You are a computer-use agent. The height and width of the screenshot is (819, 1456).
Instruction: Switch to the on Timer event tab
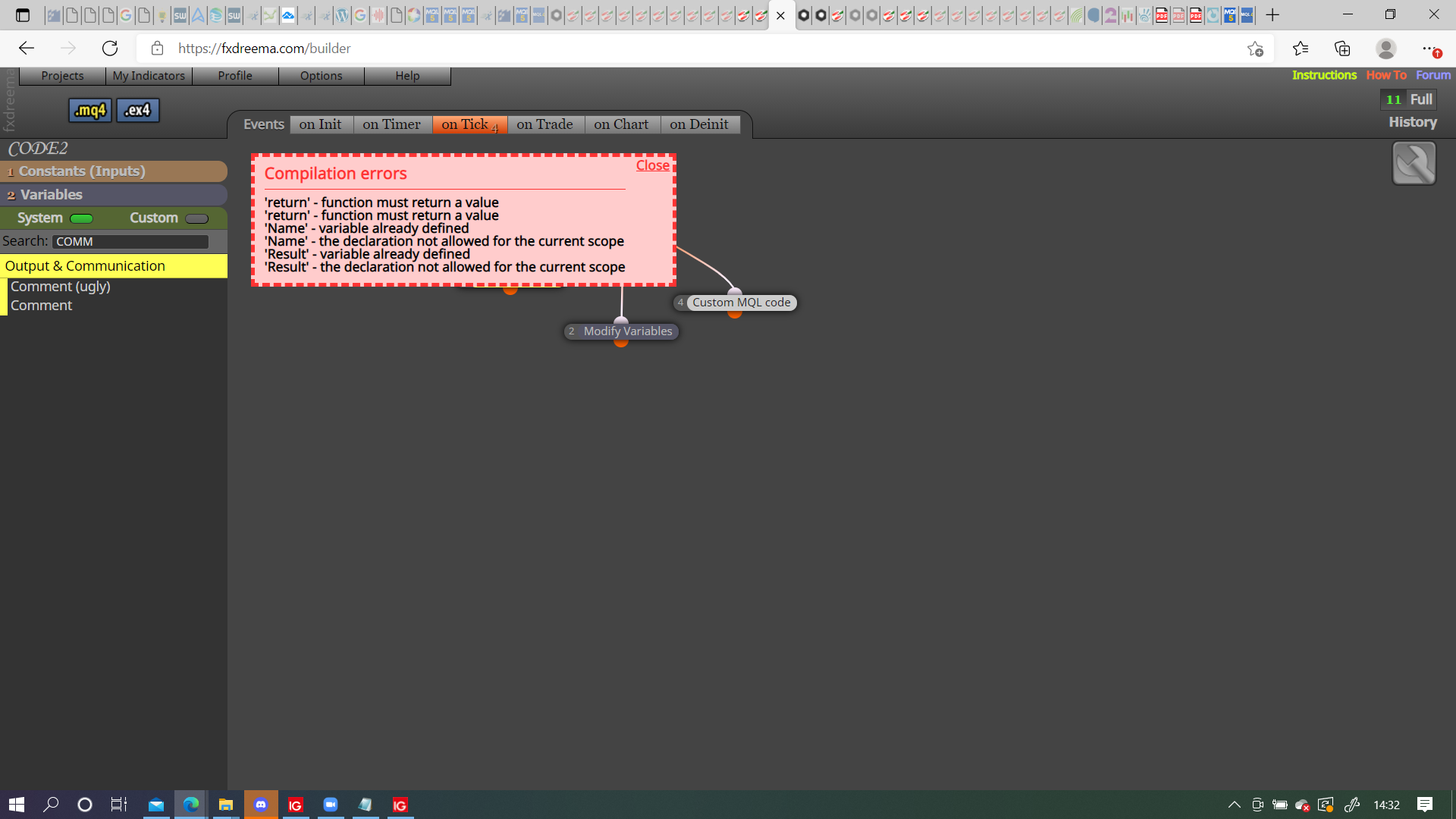[x=392, y=124]
